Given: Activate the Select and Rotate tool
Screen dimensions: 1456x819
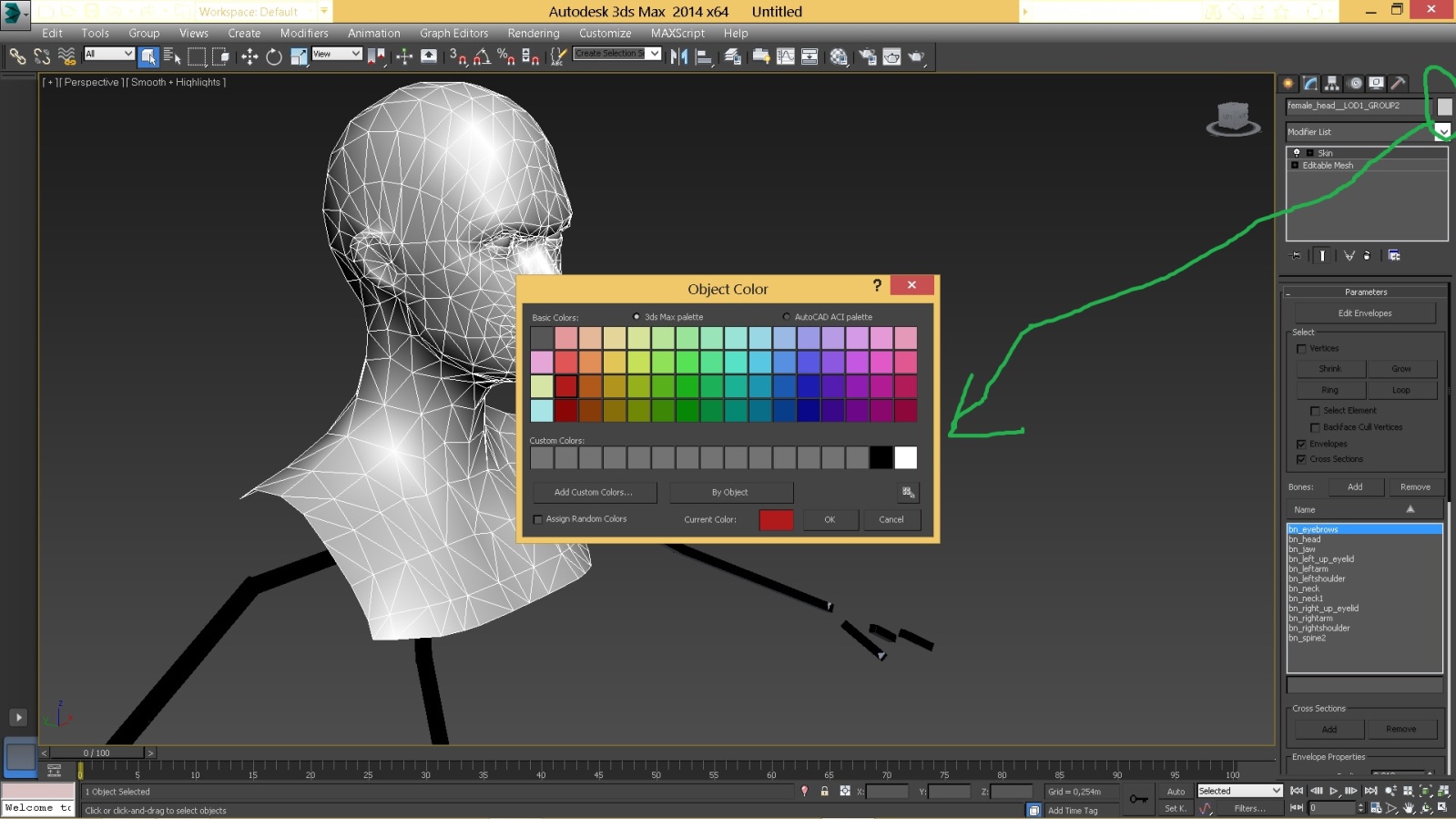Looking at the screenshot, I should (274, 56).
